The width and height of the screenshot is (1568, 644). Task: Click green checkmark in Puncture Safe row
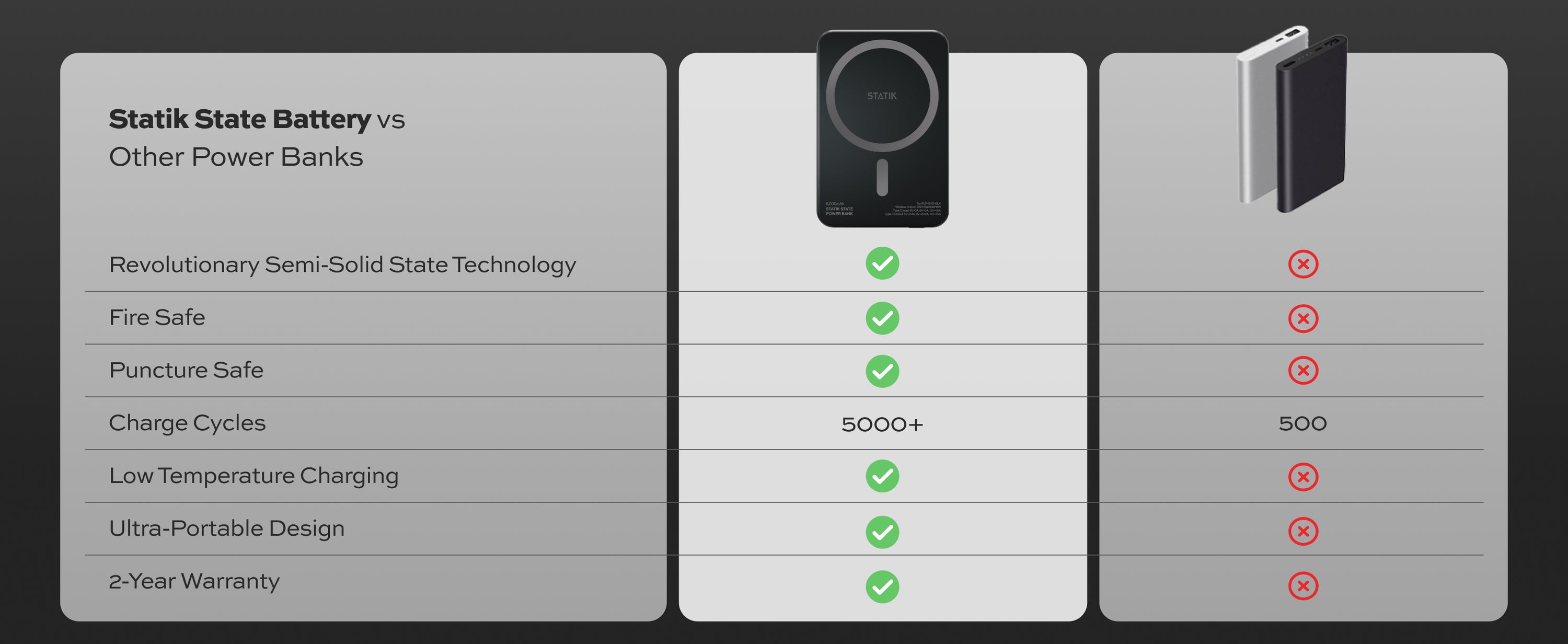(x=882, y=371)
